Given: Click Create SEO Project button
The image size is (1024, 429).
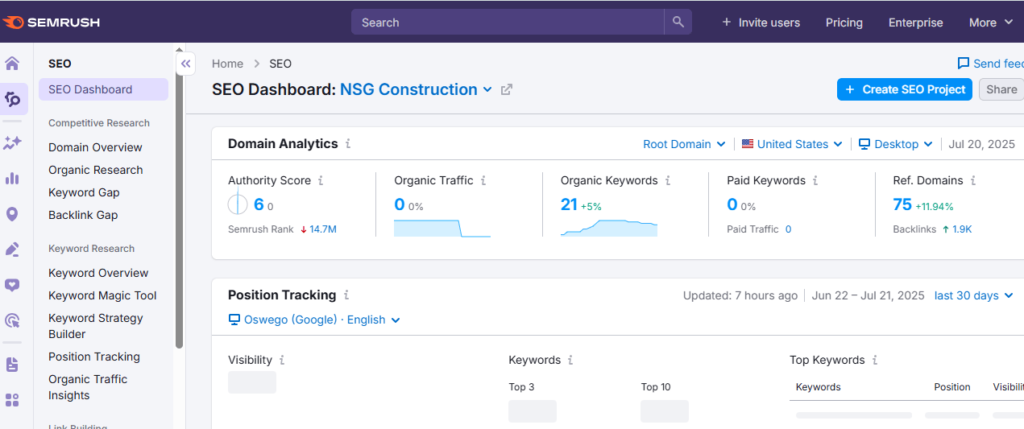Looking at the screenshot, I should click(x=904, y=89).
